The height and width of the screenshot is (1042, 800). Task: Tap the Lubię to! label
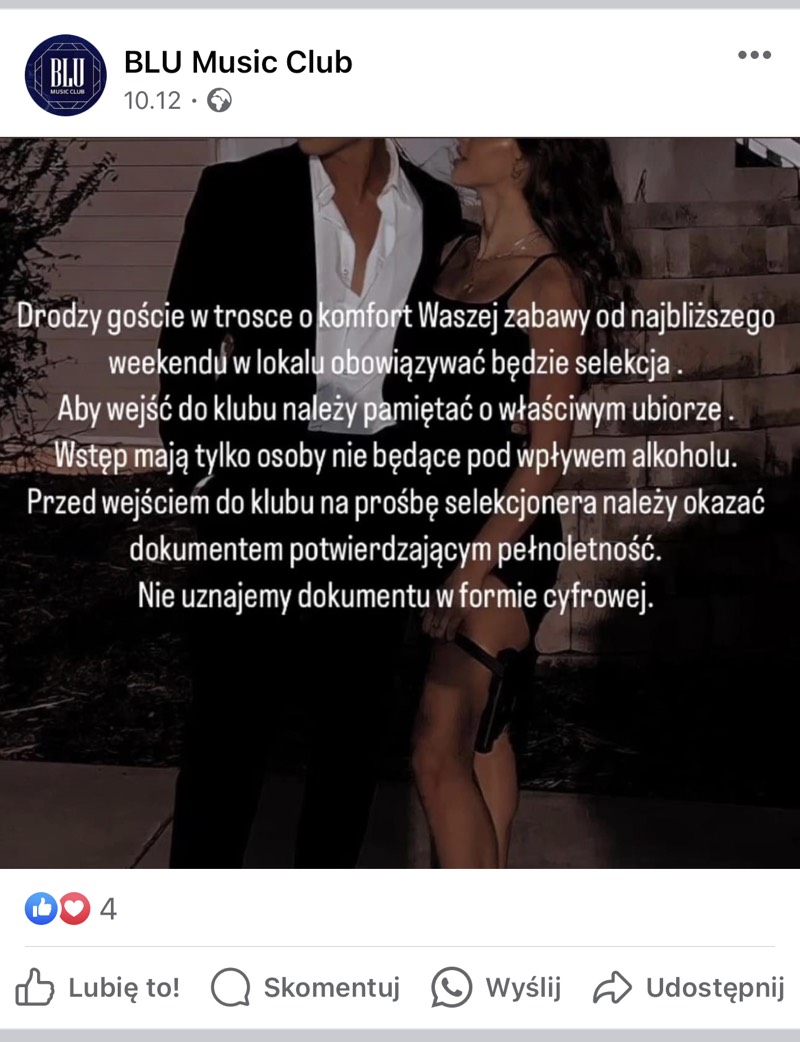(124, 988)
